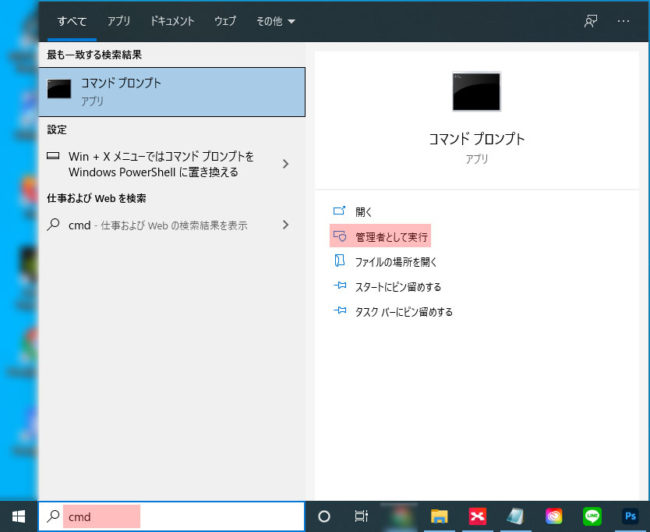Expand arrow beside Win + X setting

tap(285, 164)
